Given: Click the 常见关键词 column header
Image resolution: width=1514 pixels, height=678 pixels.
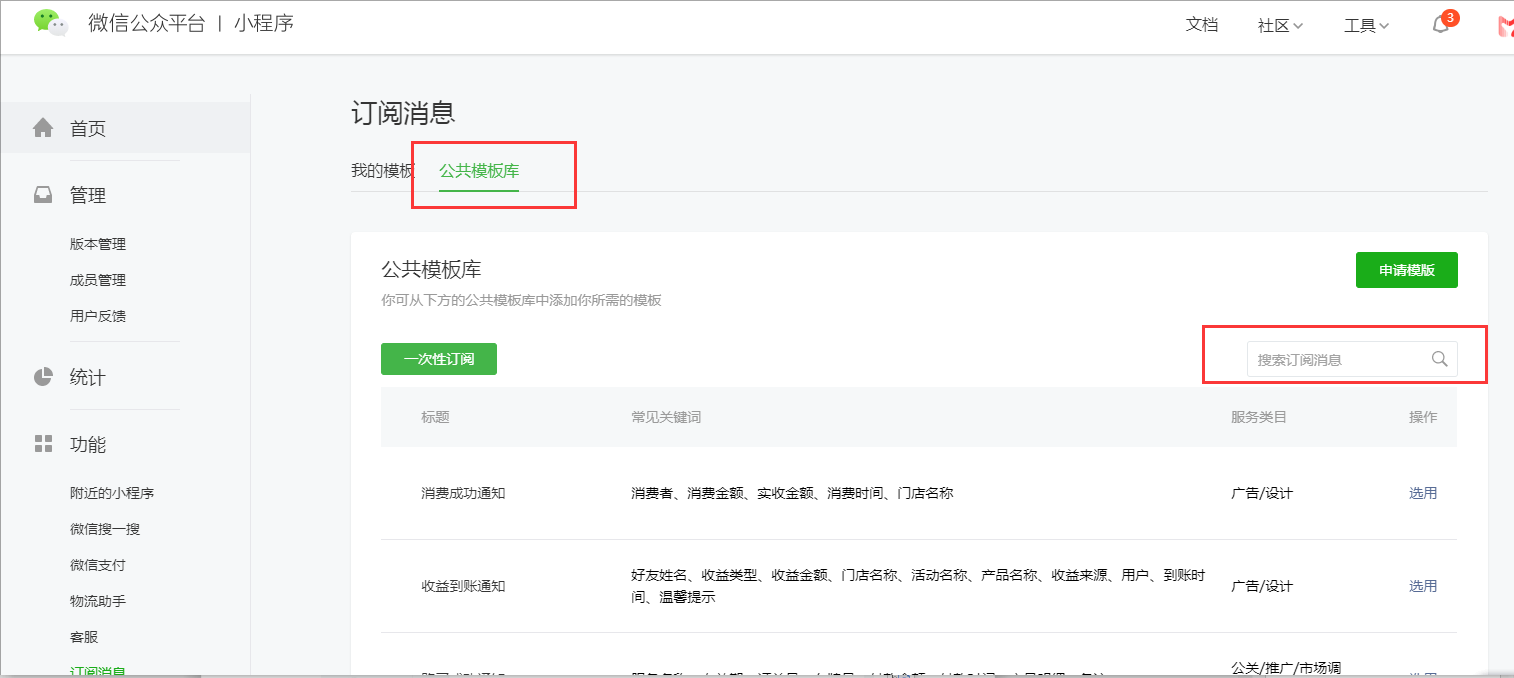Looking at the screenshot, I should (x=666, y=417).
